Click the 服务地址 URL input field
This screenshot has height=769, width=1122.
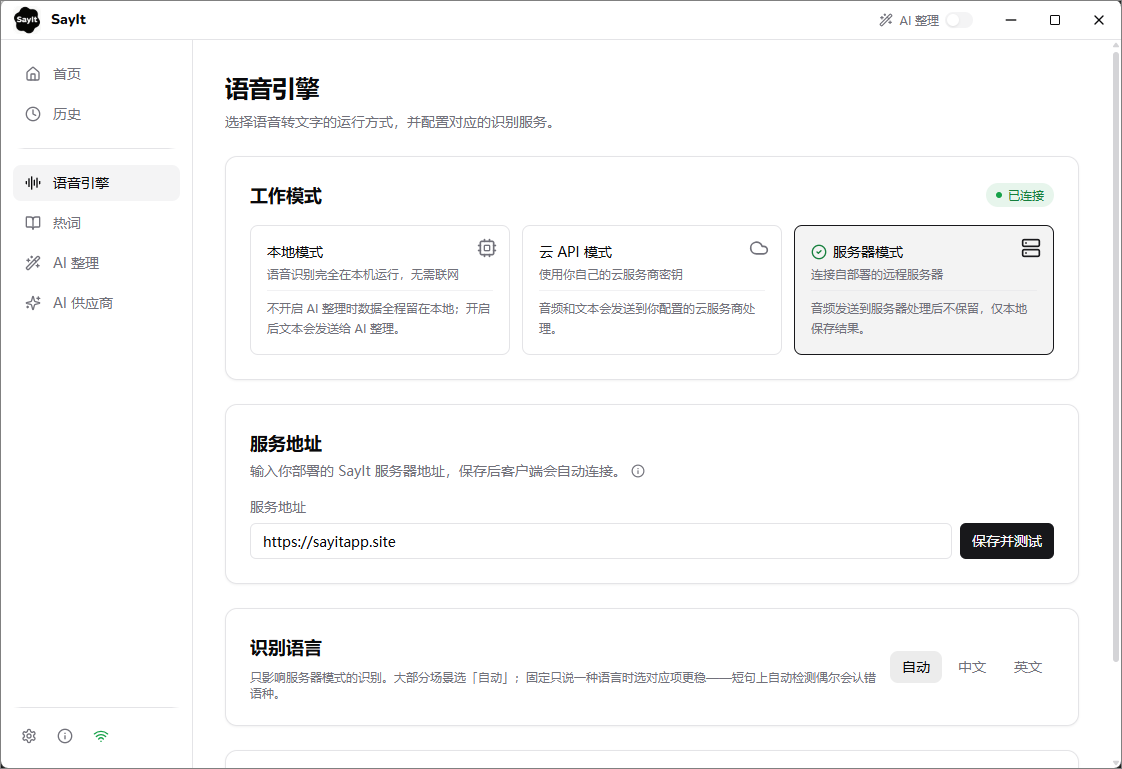[x=600, y=541]
